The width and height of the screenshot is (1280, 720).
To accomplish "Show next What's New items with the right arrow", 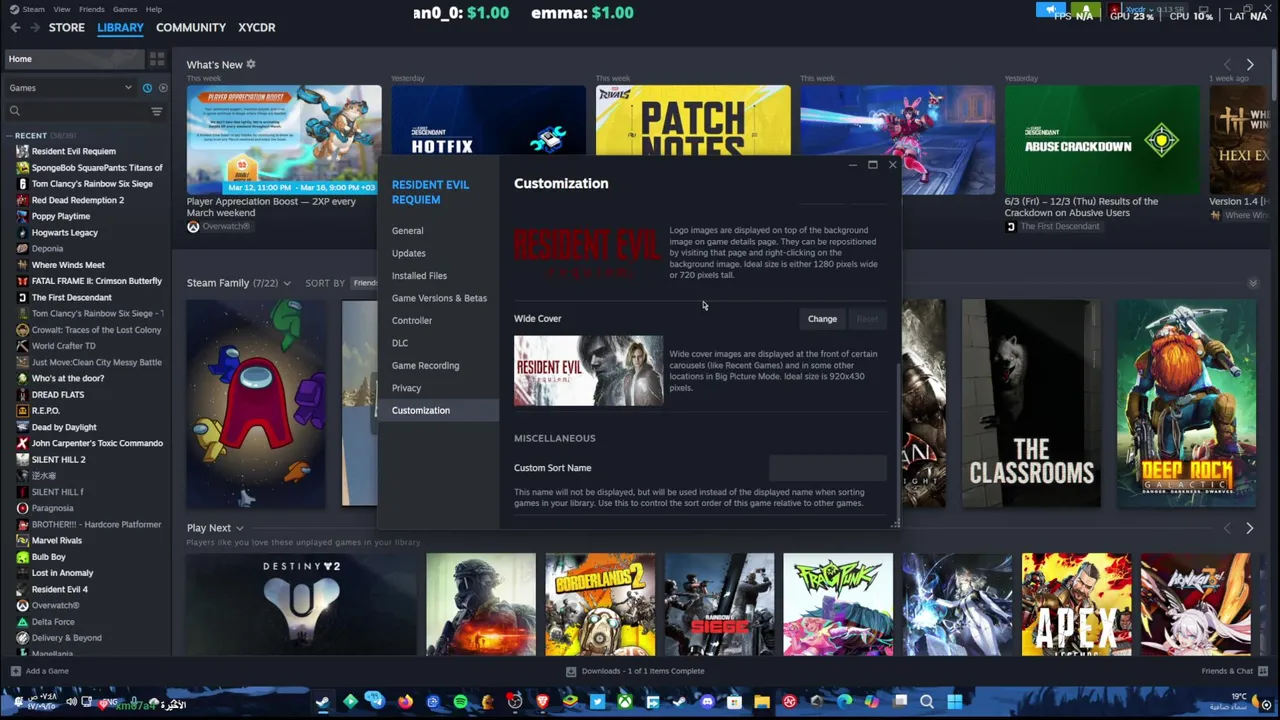I will 1249,65.
